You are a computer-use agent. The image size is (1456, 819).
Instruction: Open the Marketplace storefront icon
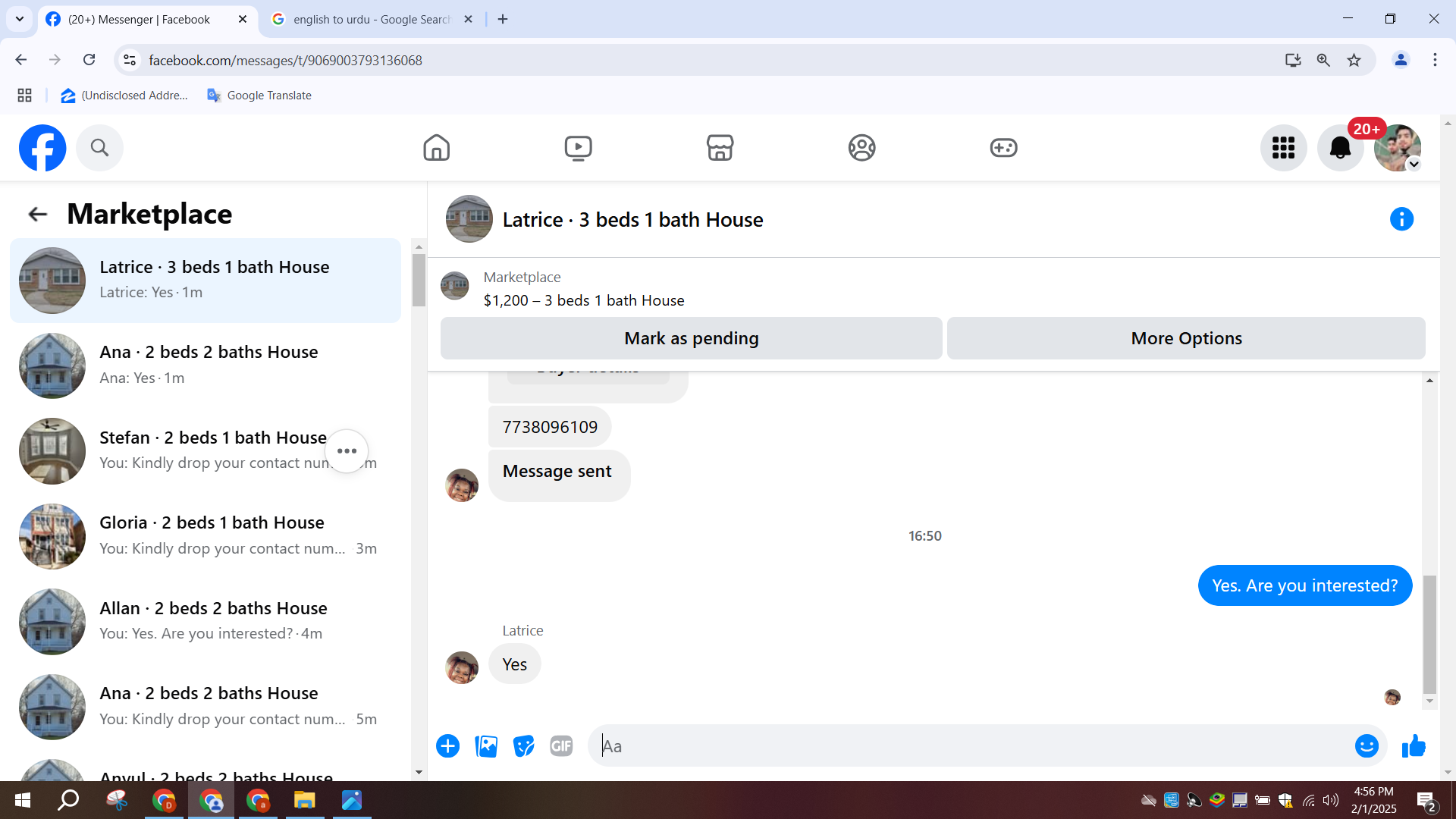pyautogui.click(x=720, y=148)
